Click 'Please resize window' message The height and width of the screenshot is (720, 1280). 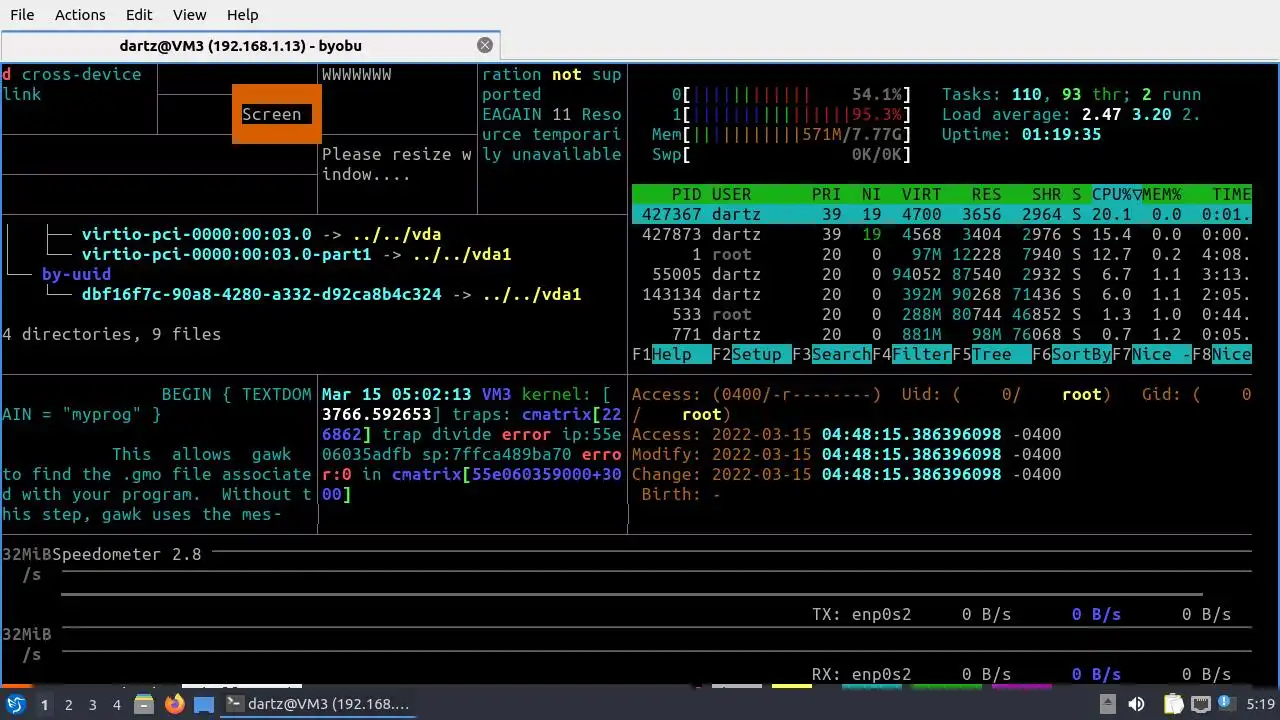point(397,164)
